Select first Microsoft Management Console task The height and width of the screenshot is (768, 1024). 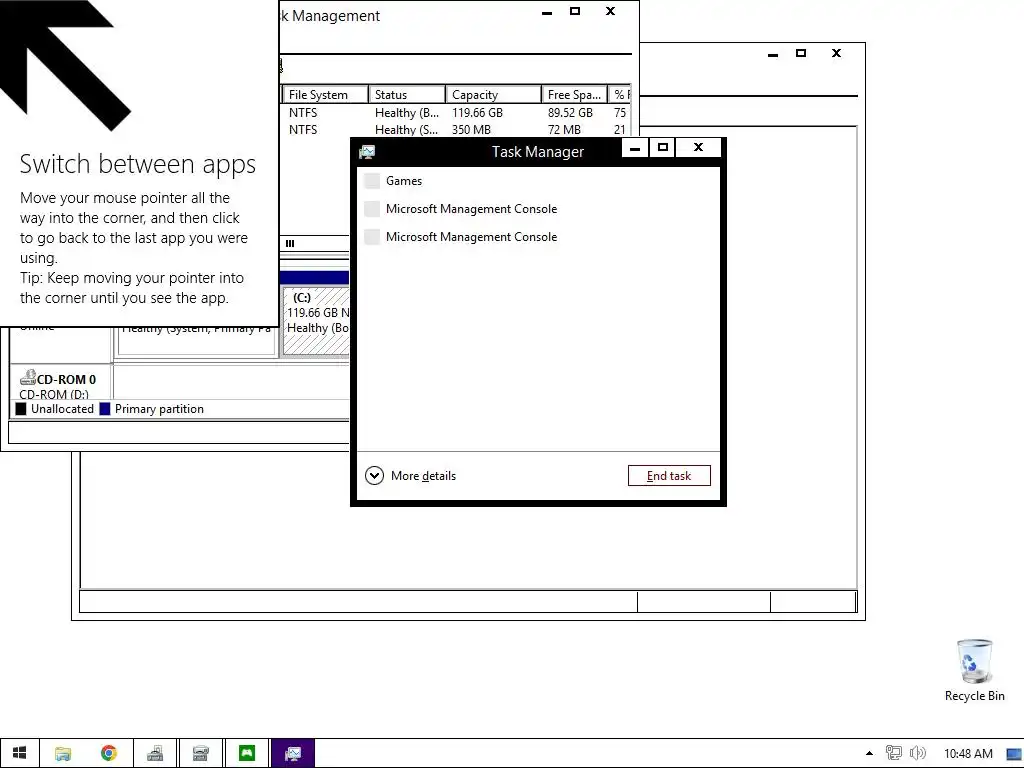pos(538,209)
